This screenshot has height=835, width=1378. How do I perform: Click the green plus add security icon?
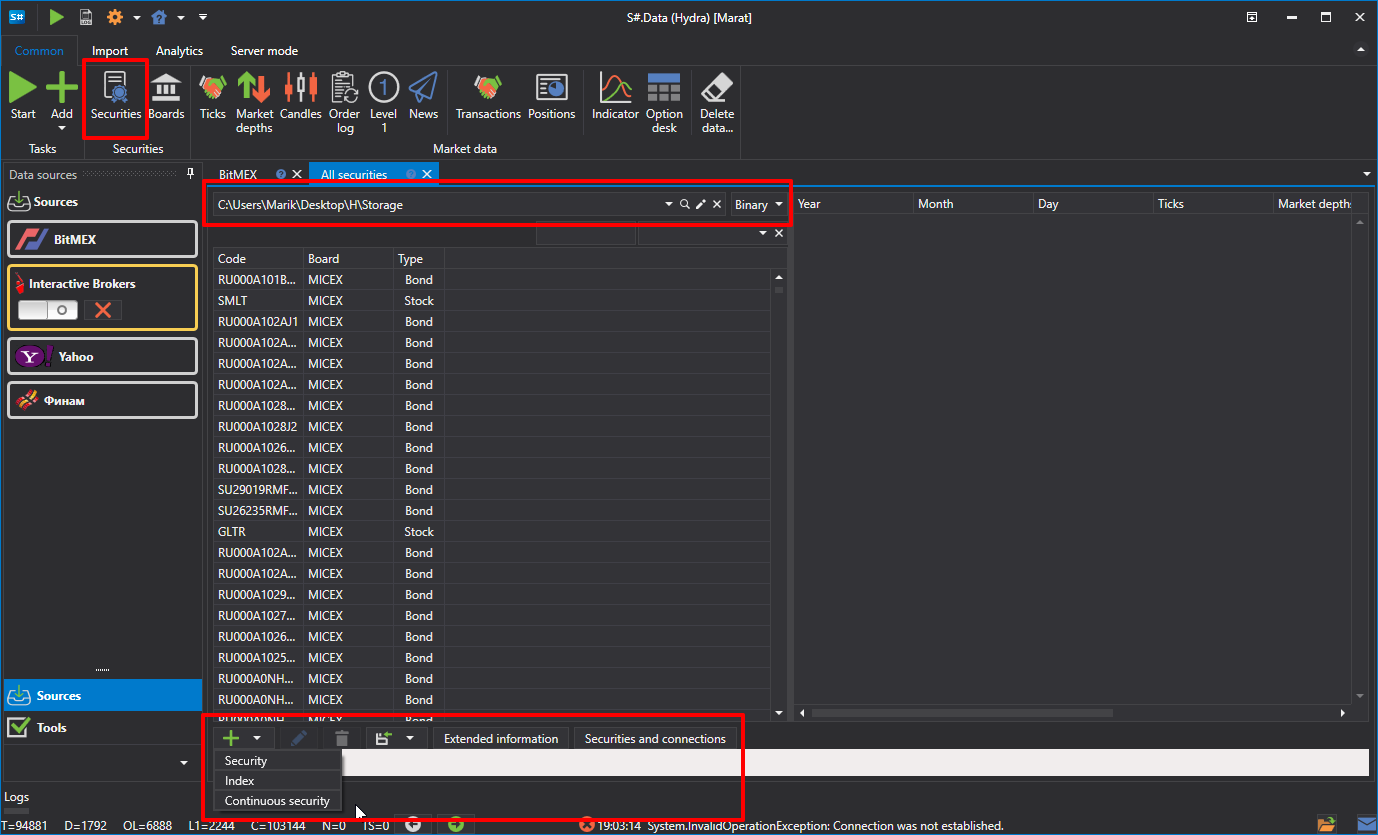pos(231,739)
